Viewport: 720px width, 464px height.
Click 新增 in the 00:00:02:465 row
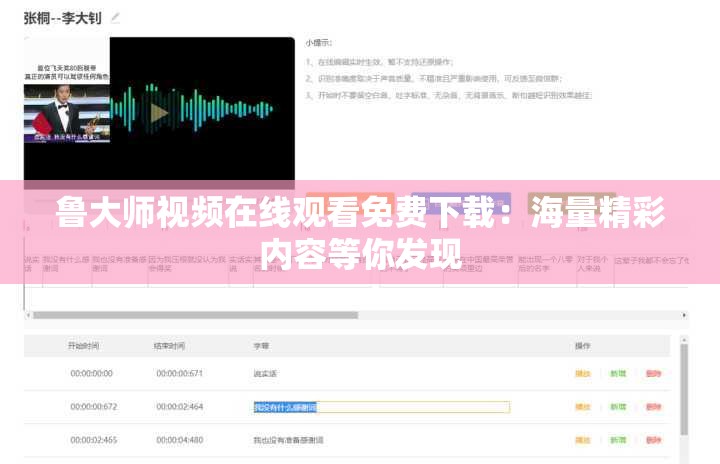point(618,440)
